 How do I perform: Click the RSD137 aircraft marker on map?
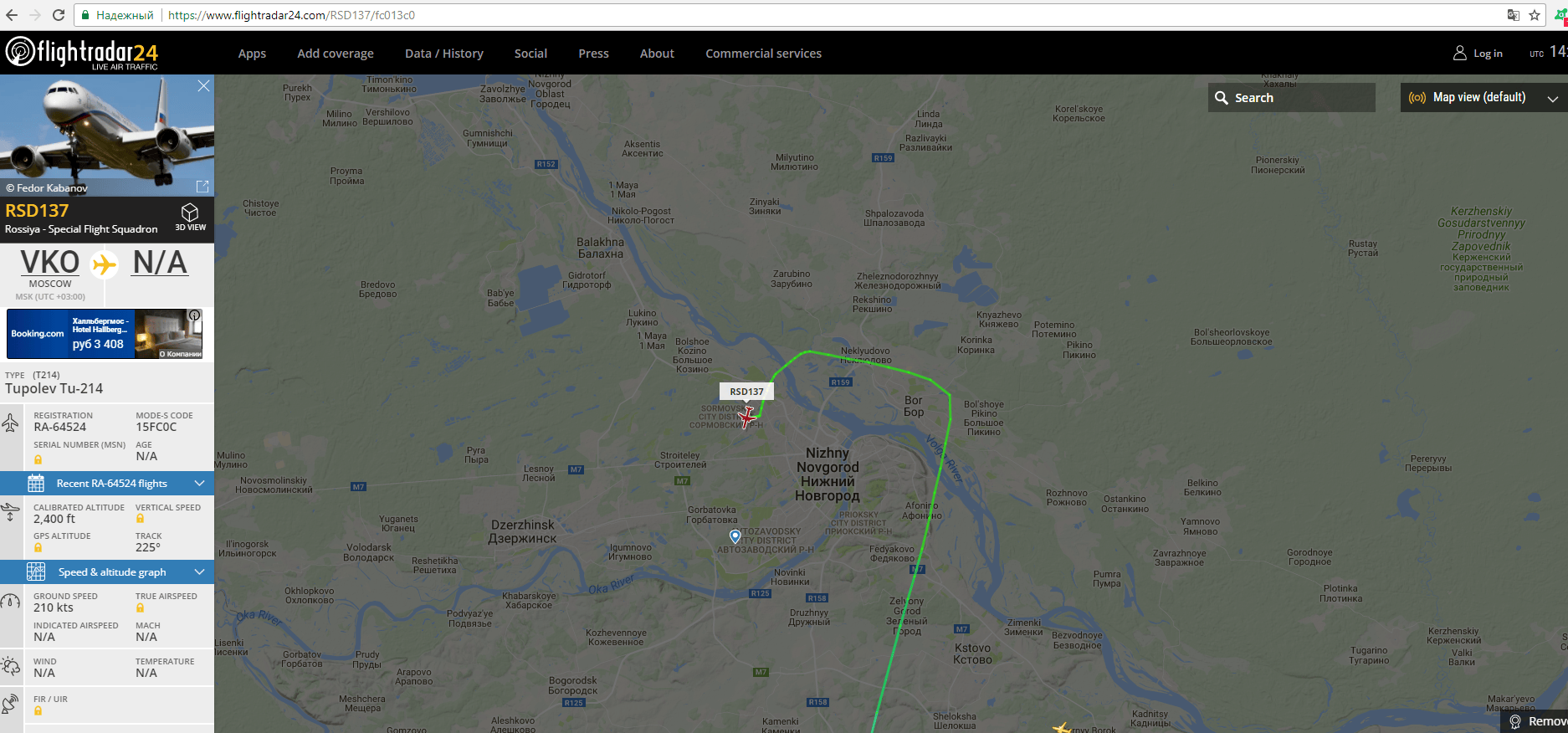pyautogui.click(x=746, y=416)
